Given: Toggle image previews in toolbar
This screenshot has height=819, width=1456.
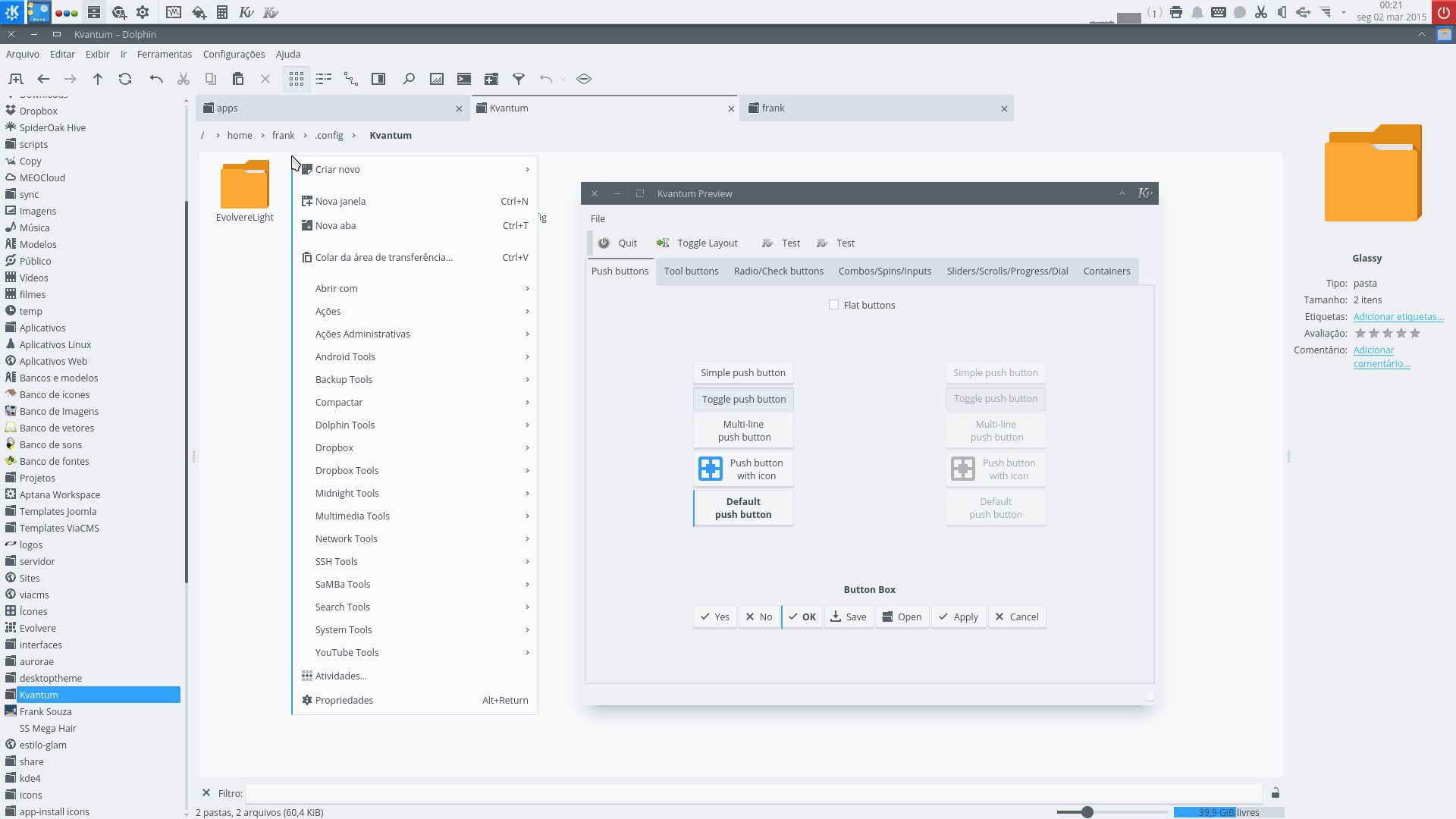Looking at the screenshot, I should point(437,79).
